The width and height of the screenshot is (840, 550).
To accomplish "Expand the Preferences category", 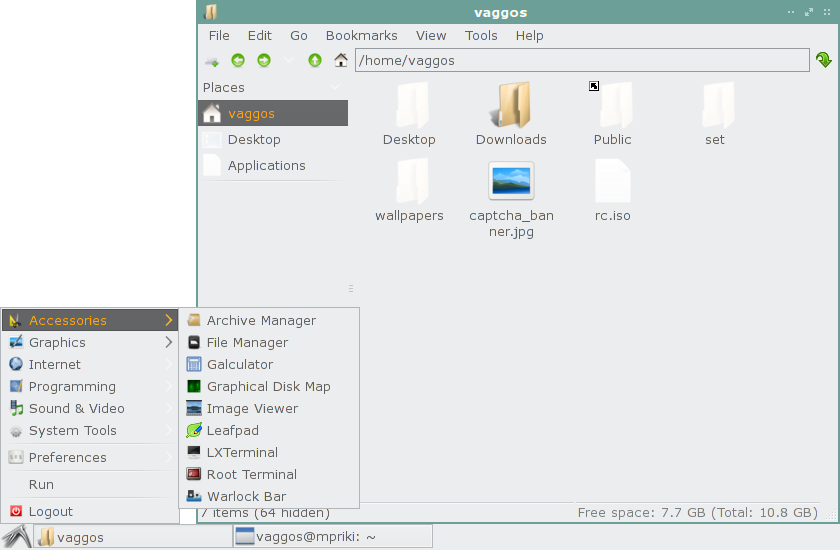I will 90,457.
